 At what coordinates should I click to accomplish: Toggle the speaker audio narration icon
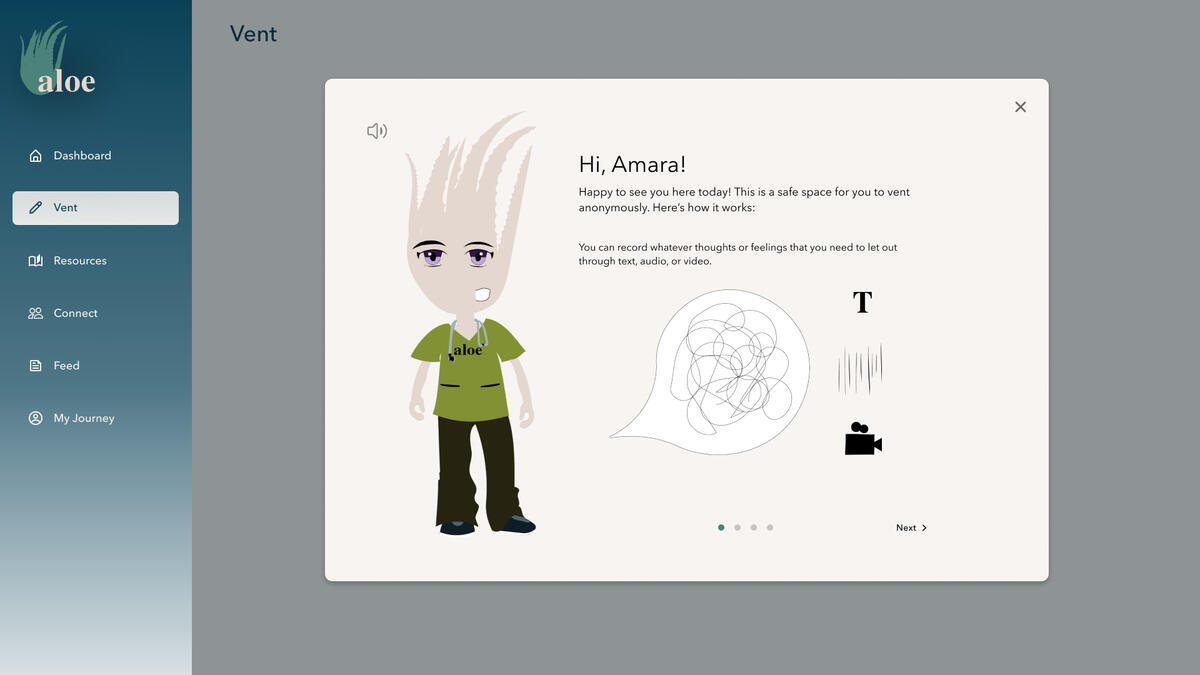pos(376,131)
